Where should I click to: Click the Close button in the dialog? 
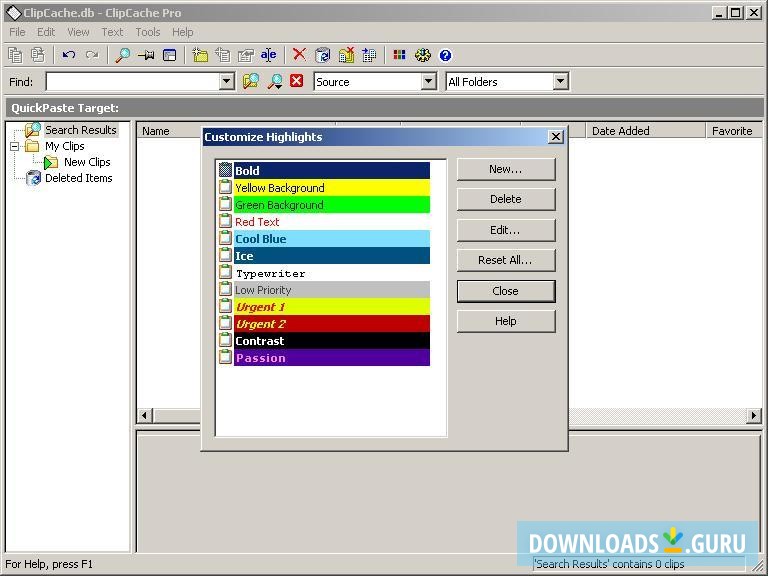click(x=506, y=291)
